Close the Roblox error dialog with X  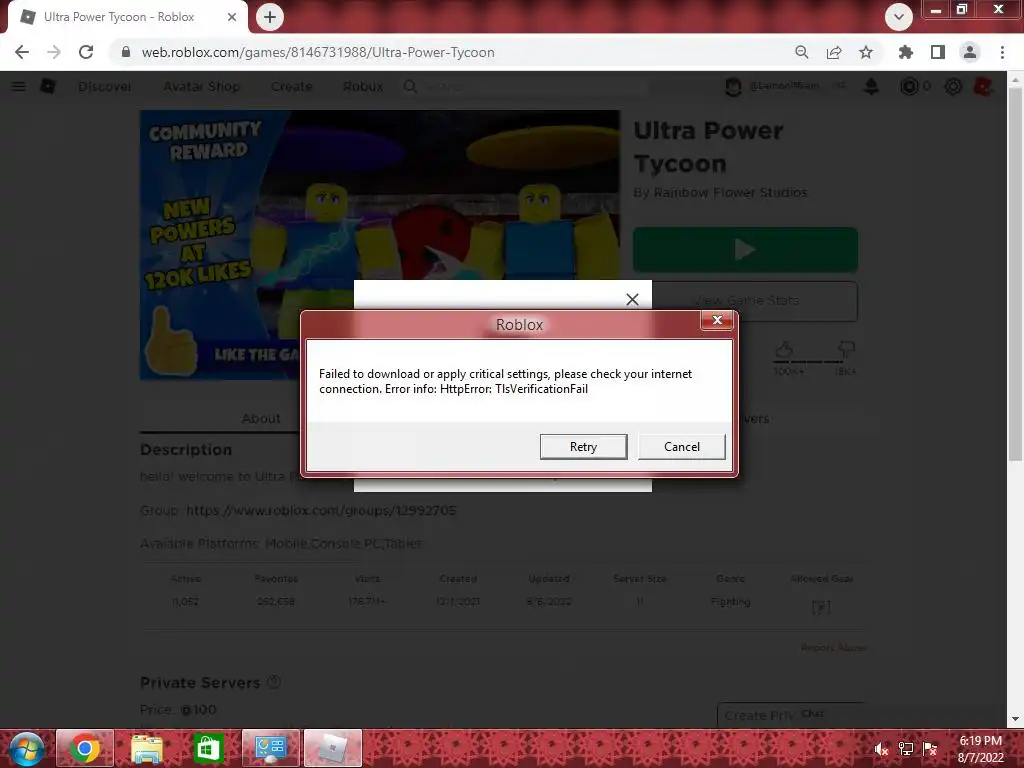point(716,320)
